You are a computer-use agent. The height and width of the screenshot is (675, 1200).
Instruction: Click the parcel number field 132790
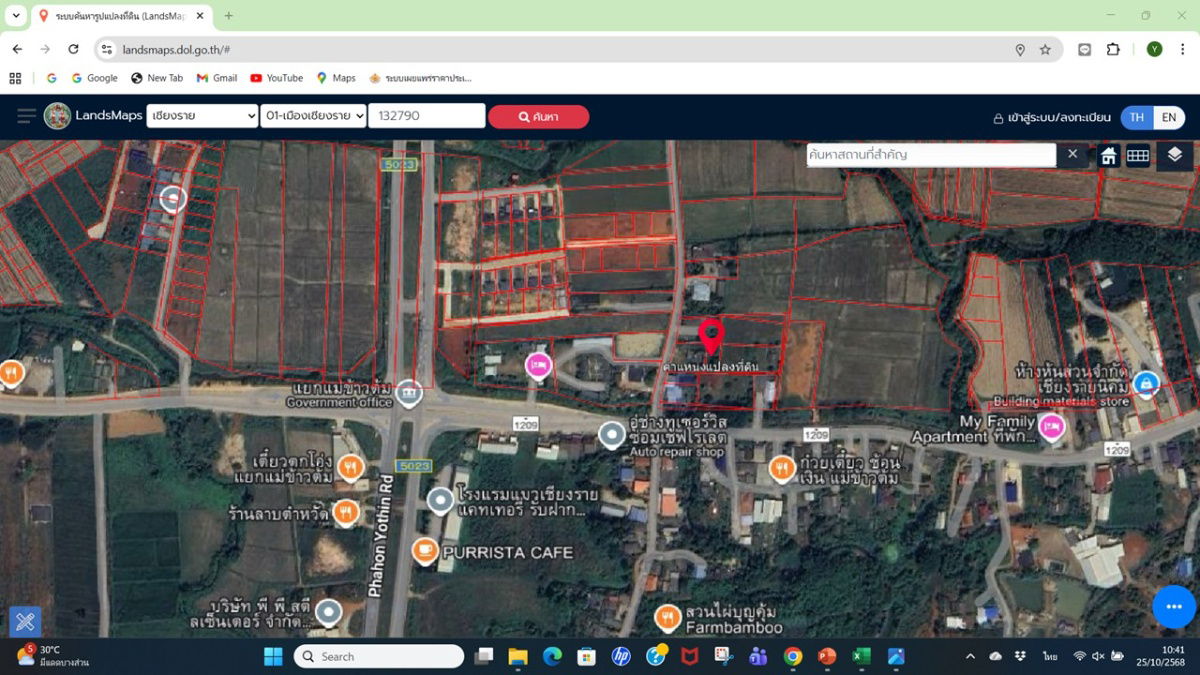(x=426, y=116)
